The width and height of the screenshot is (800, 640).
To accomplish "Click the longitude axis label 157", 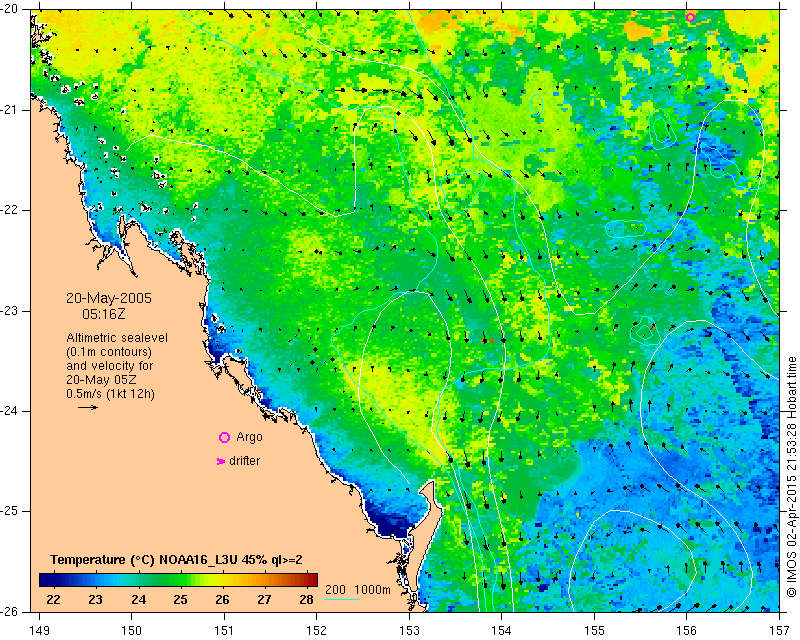I will (x=779, y=631).
